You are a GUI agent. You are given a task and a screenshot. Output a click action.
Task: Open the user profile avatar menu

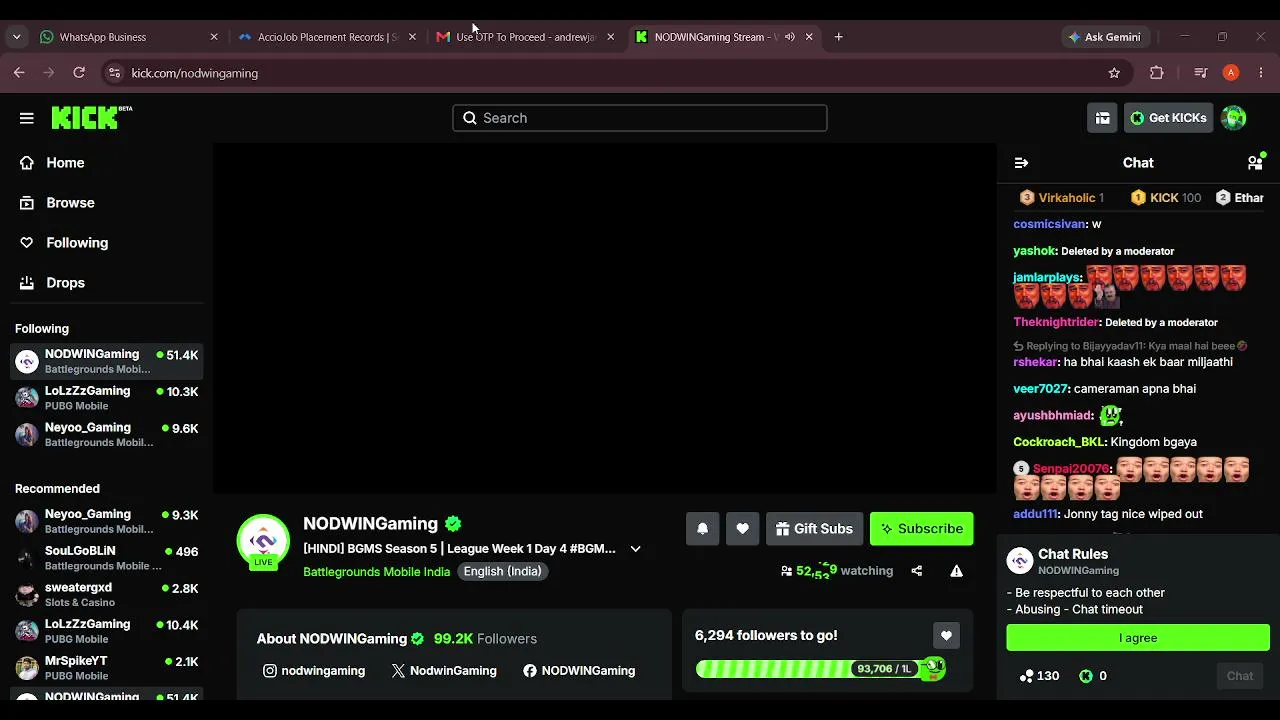(x=1234, y=118)
